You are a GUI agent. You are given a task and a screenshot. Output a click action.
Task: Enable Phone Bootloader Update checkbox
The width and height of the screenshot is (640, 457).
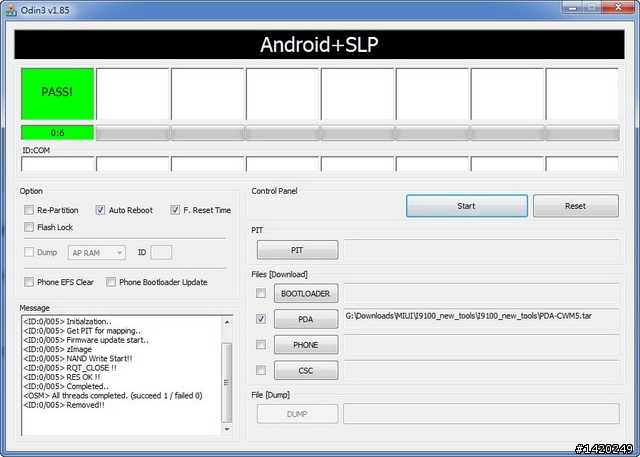(111, 282)
